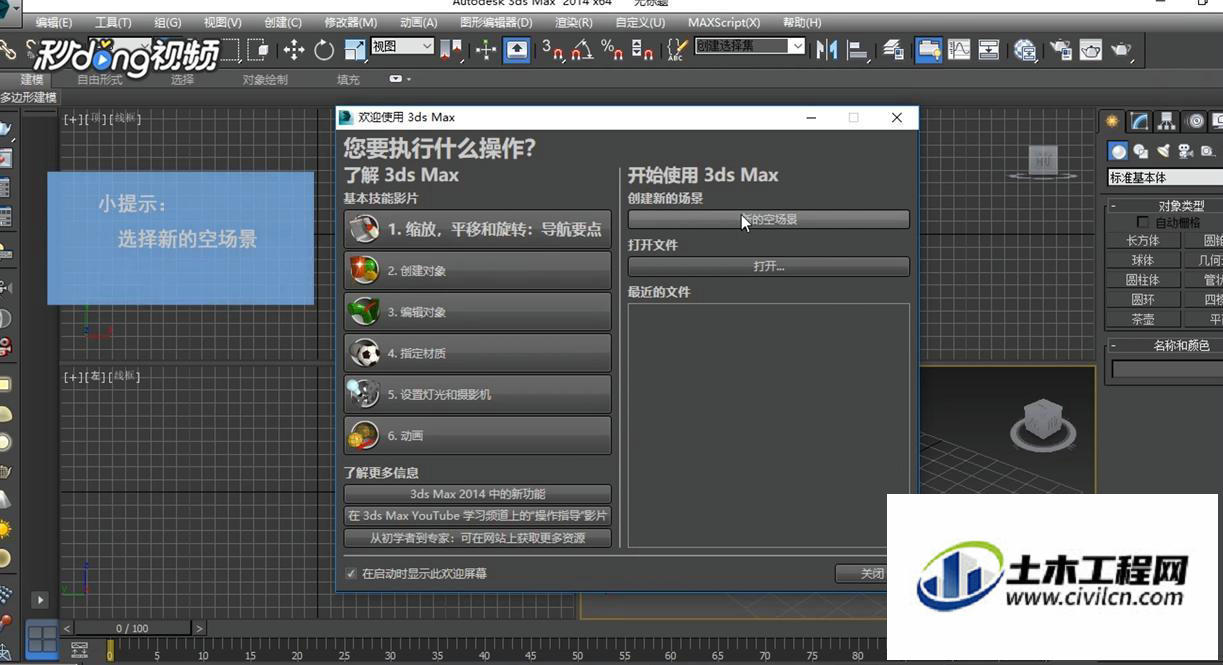The width and height of the screenshot is (1223, 665).
Task: Open the 修改器(M) menu
Action: [351, 22]
